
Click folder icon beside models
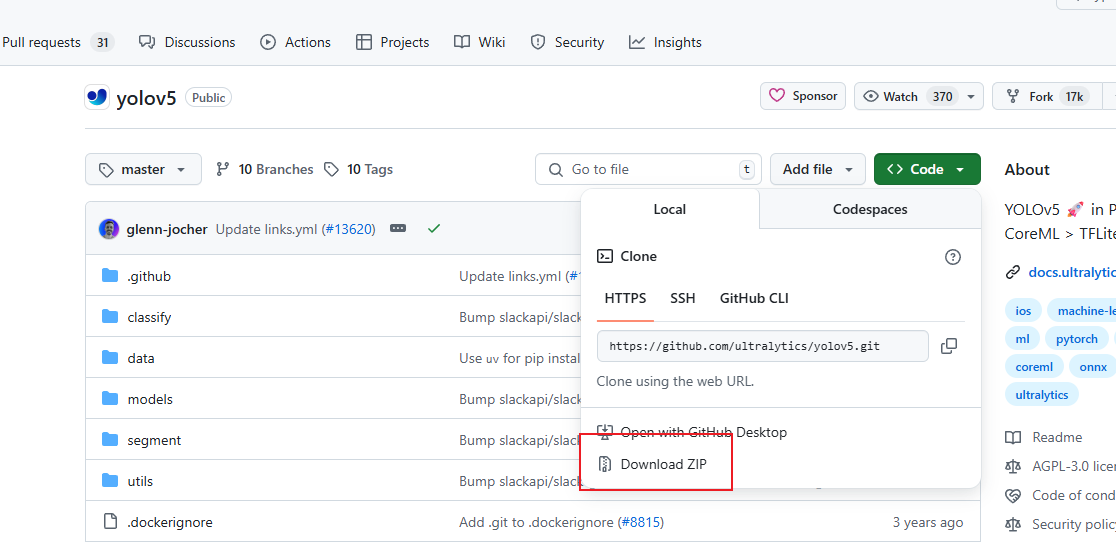click(x=110, y=398)
